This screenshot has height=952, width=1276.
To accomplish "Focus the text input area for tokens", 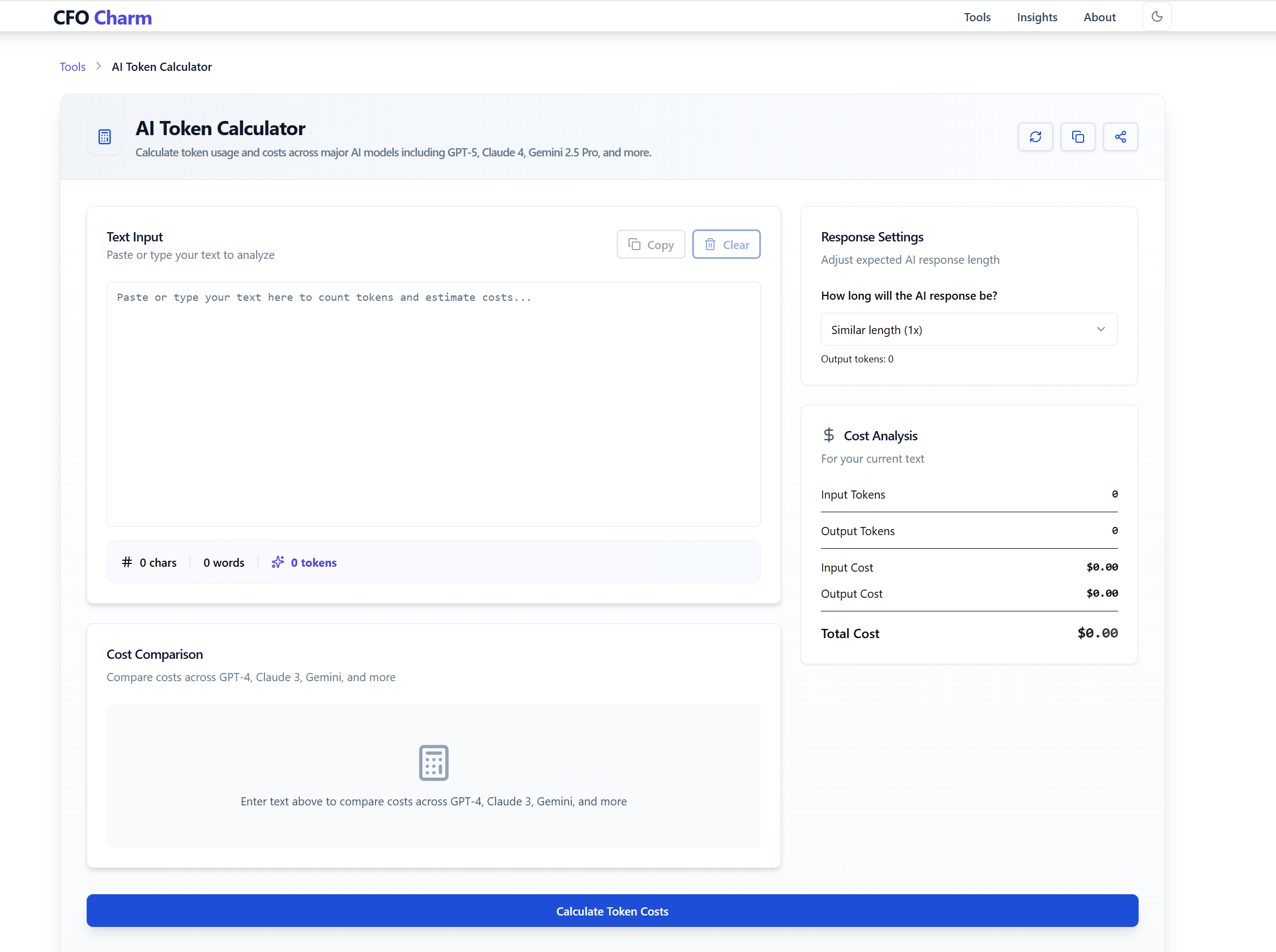I will coord(433,403).
